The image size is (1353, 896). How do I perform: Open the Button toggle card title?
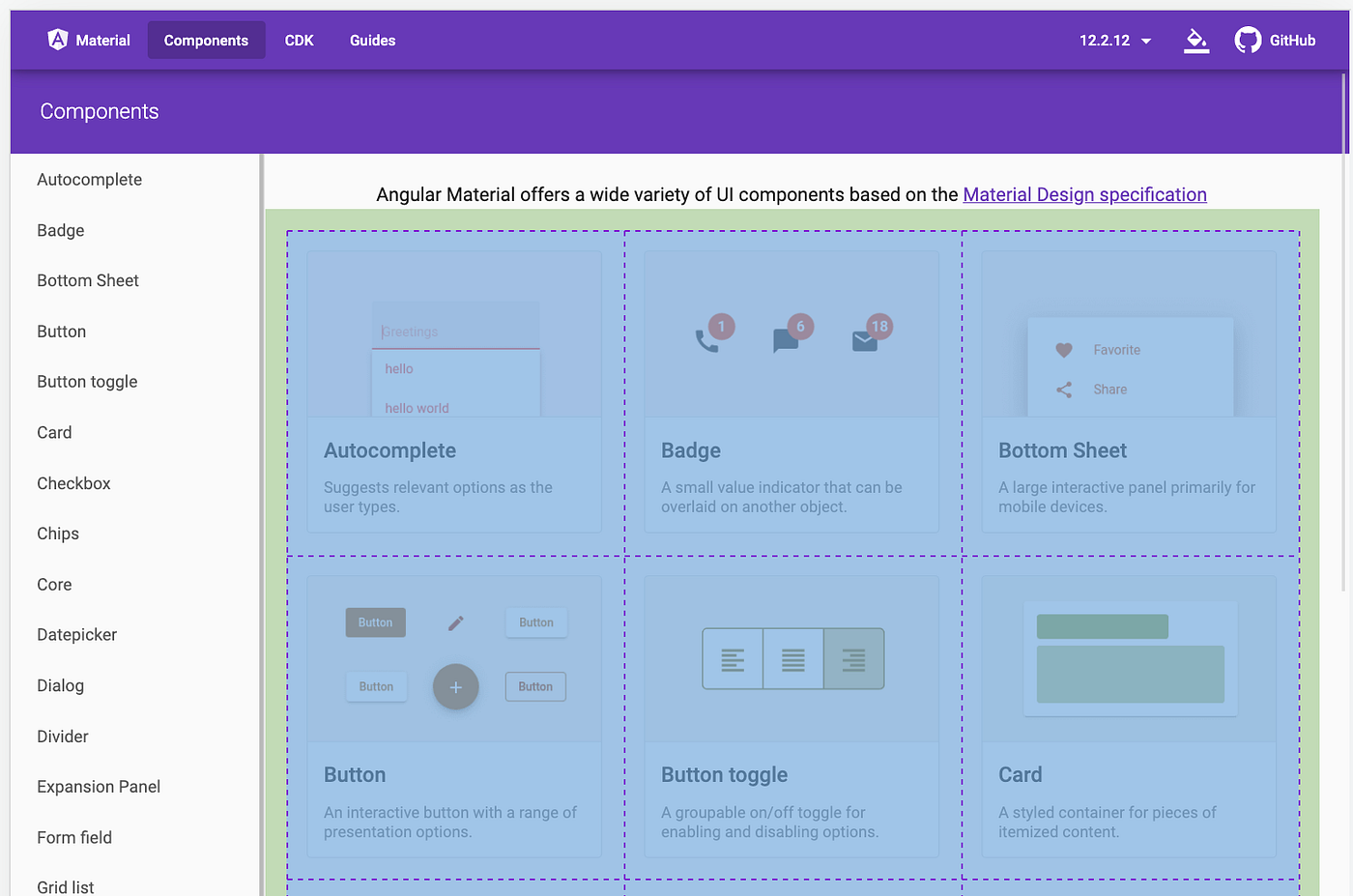pyautogui.click(x=724, y=775)
